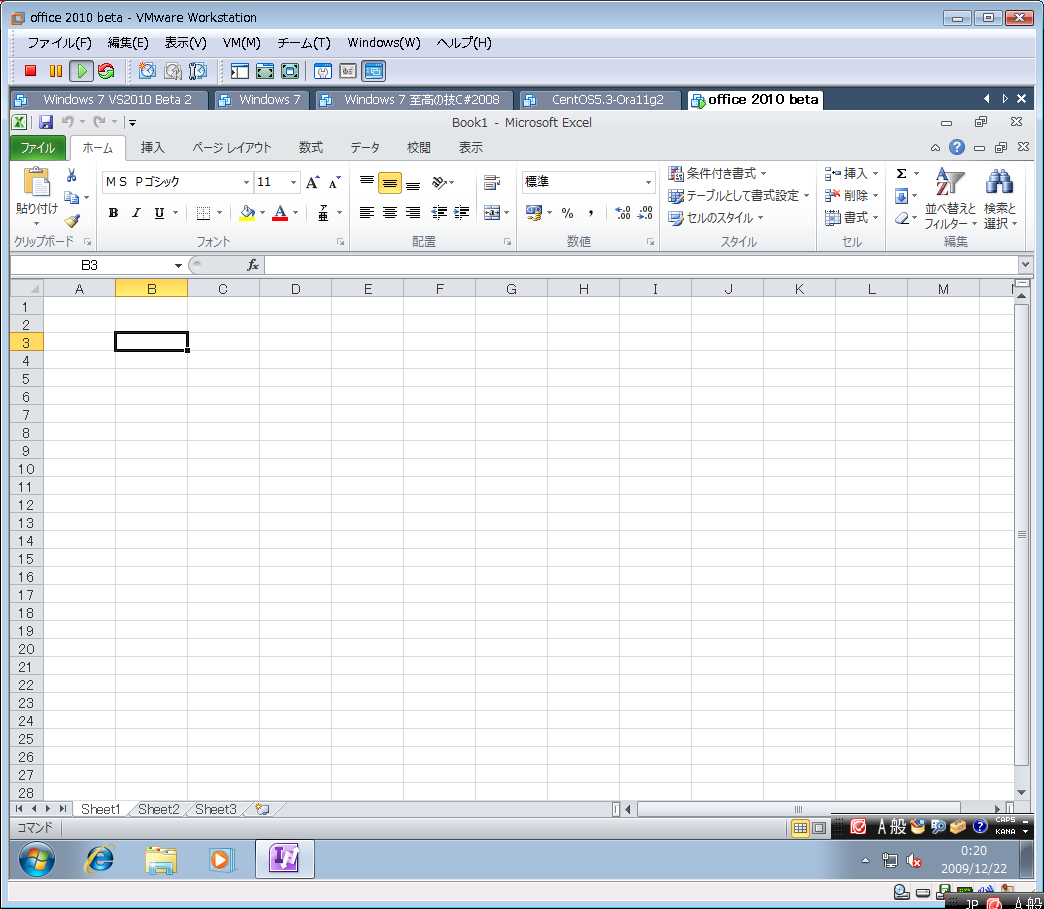This screenshot has height=909, width=1044.
Task: Toggle italic formatting
Action: (x=136, y=213)
